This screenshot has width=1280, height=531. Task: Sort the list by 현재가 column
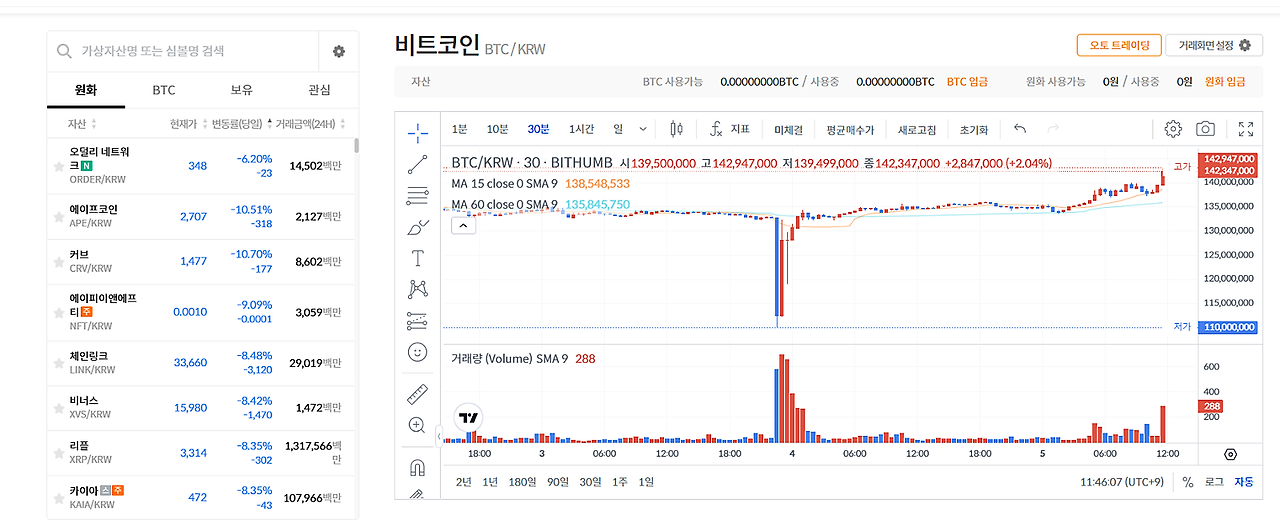coord(188,124)
